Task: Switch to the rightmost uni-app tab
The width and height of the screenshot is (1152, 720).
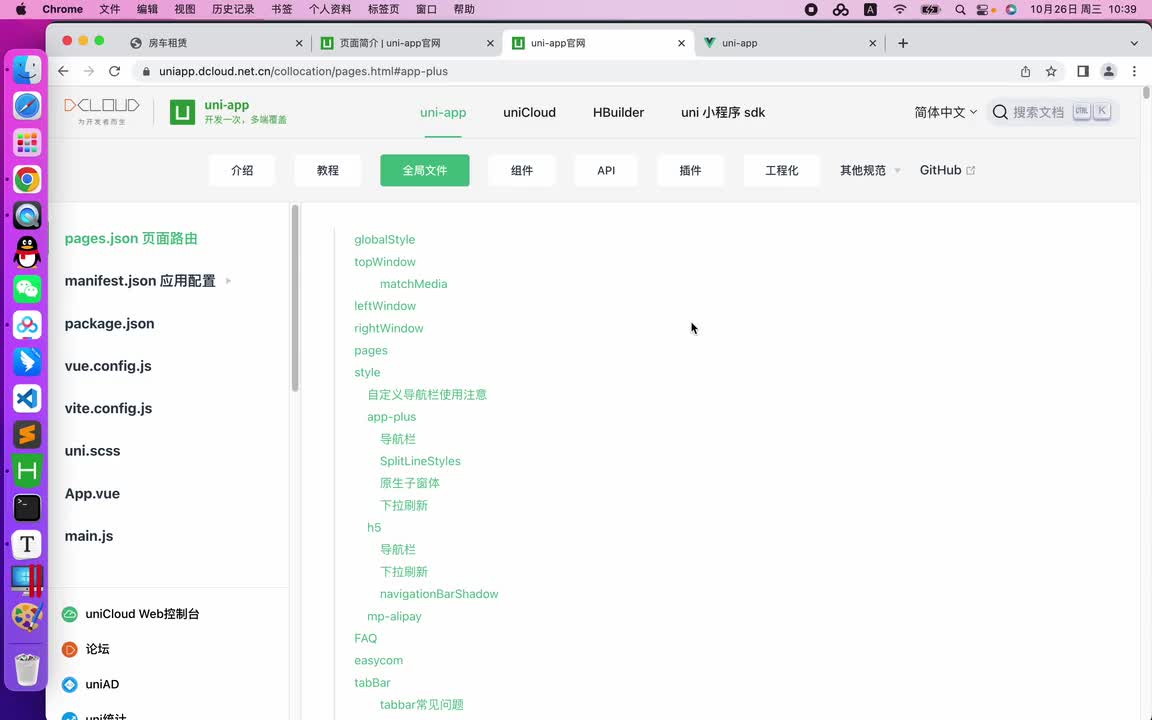Action: [x=789, y=43]
